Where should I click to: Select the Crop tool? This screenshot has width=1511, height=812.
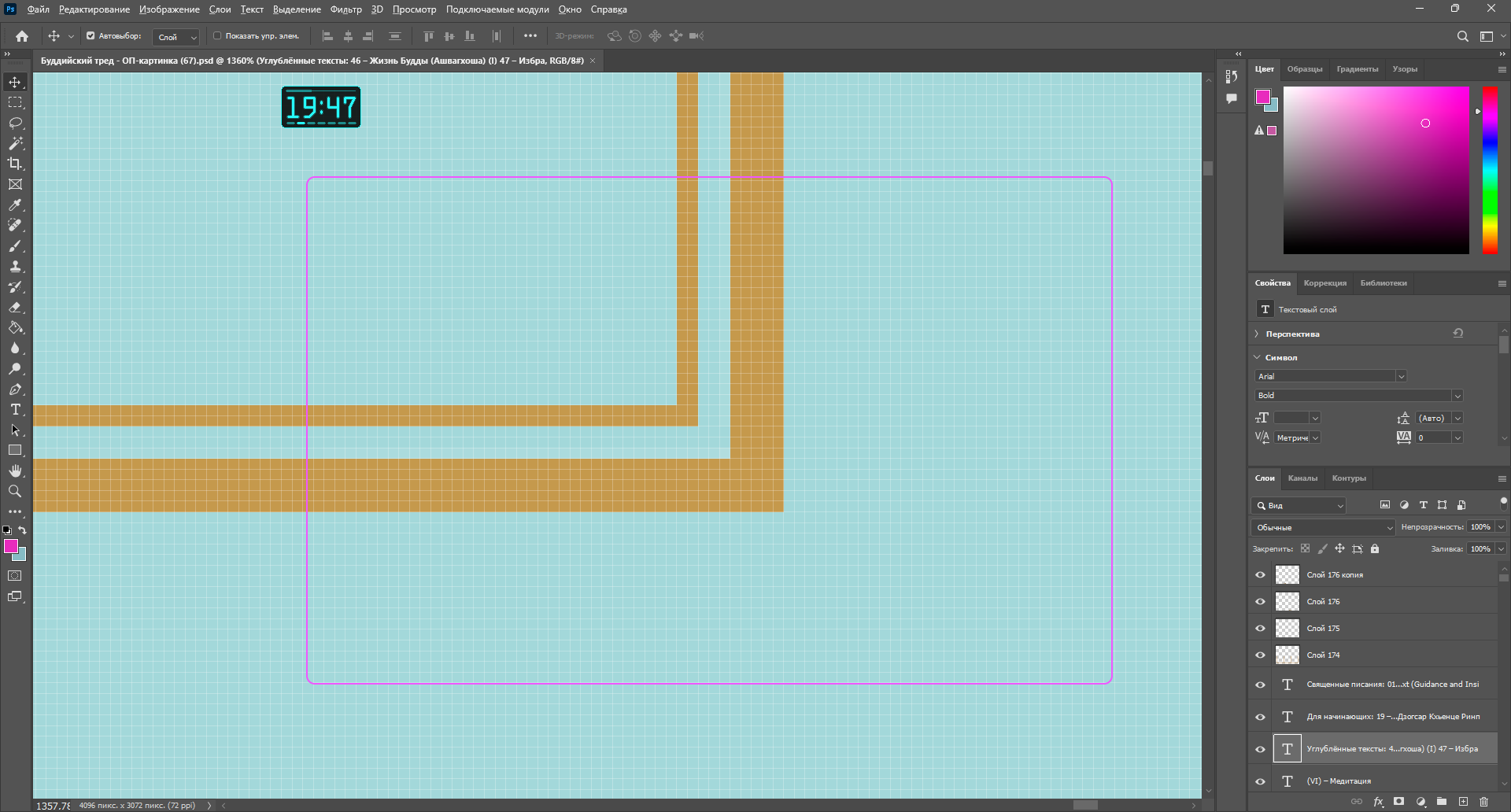point(15,164)
